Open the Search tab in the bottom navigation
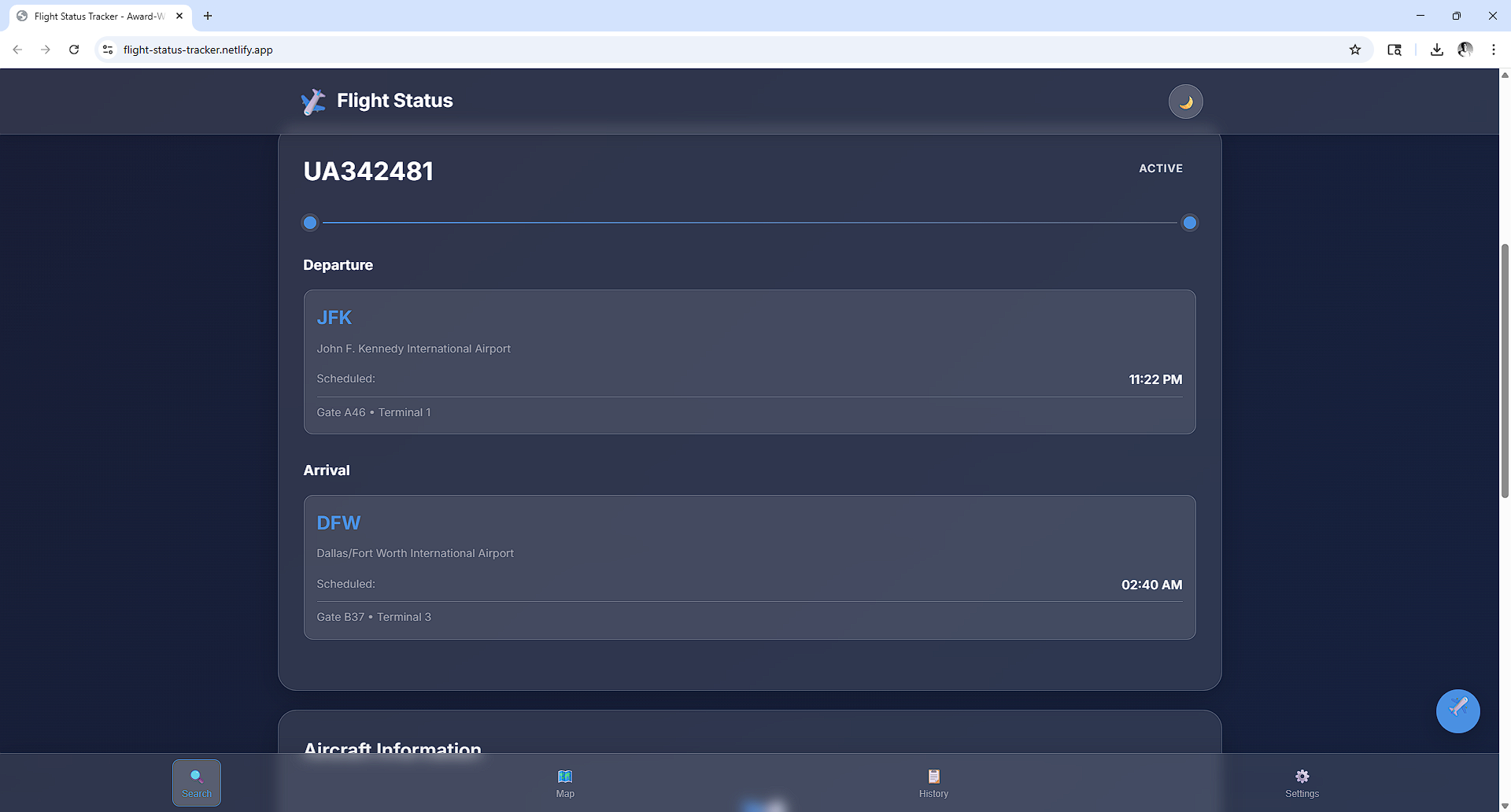The width and height of the screenshot is (1511, 812). [x=197, y=783]
